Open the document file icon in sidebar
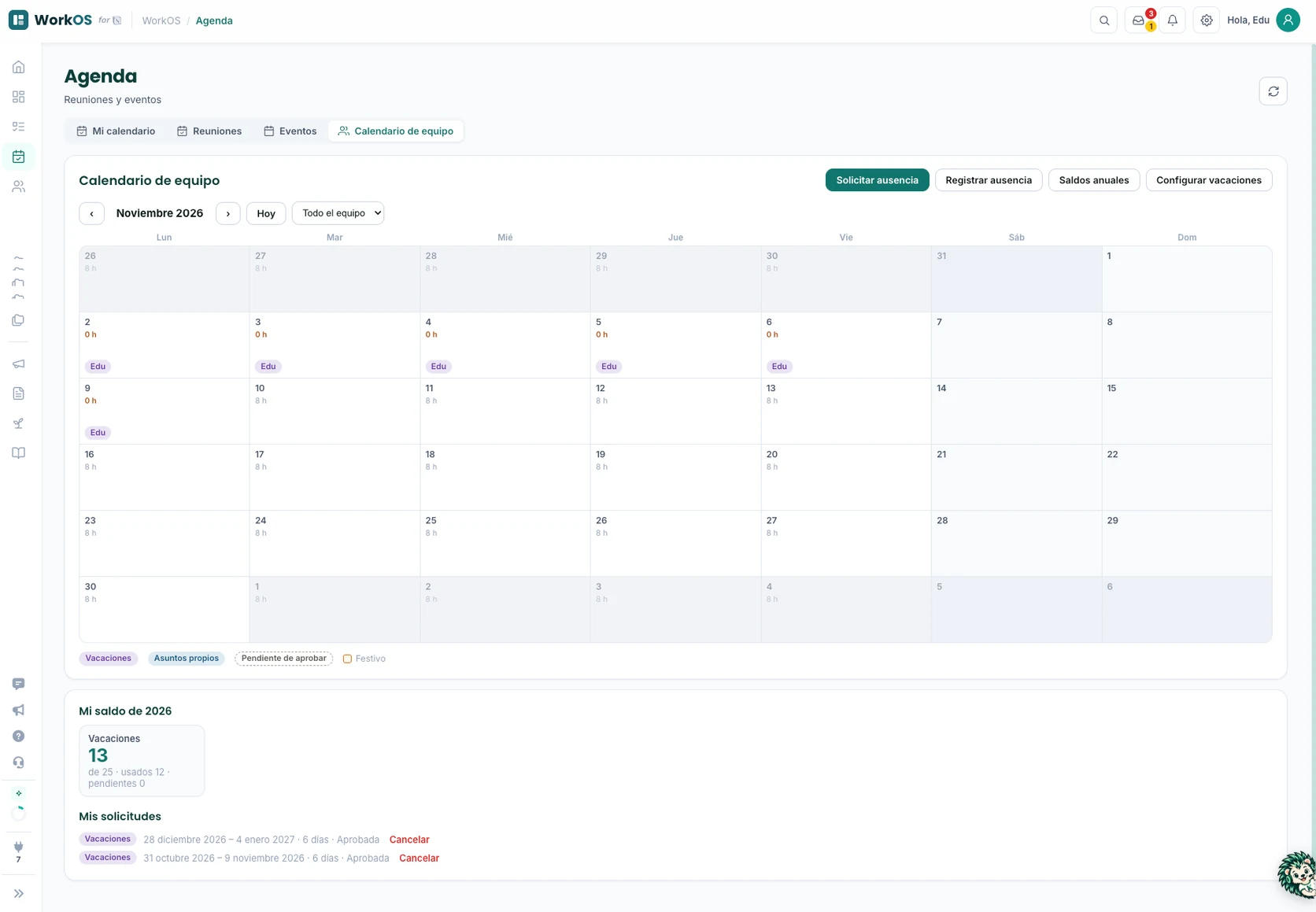 point(18,393)
